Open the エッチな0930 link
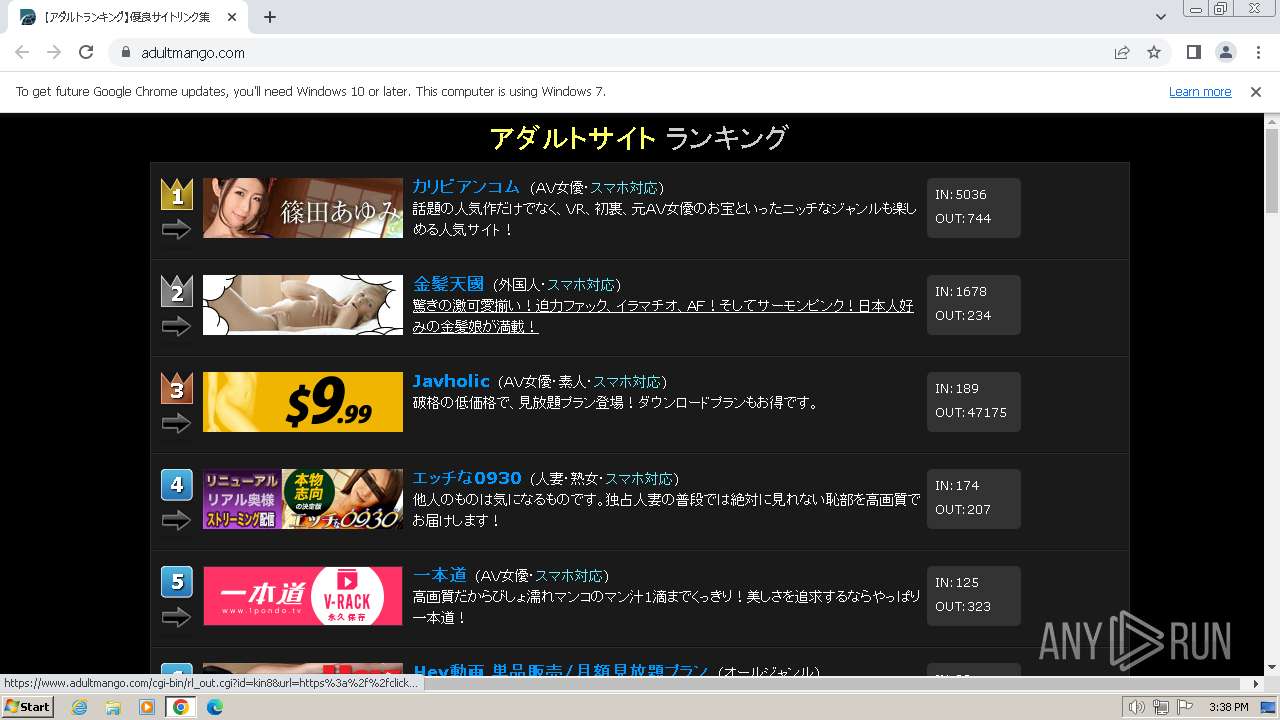Viewport: 1280px width, 720px height. click(x=467, y=478)
